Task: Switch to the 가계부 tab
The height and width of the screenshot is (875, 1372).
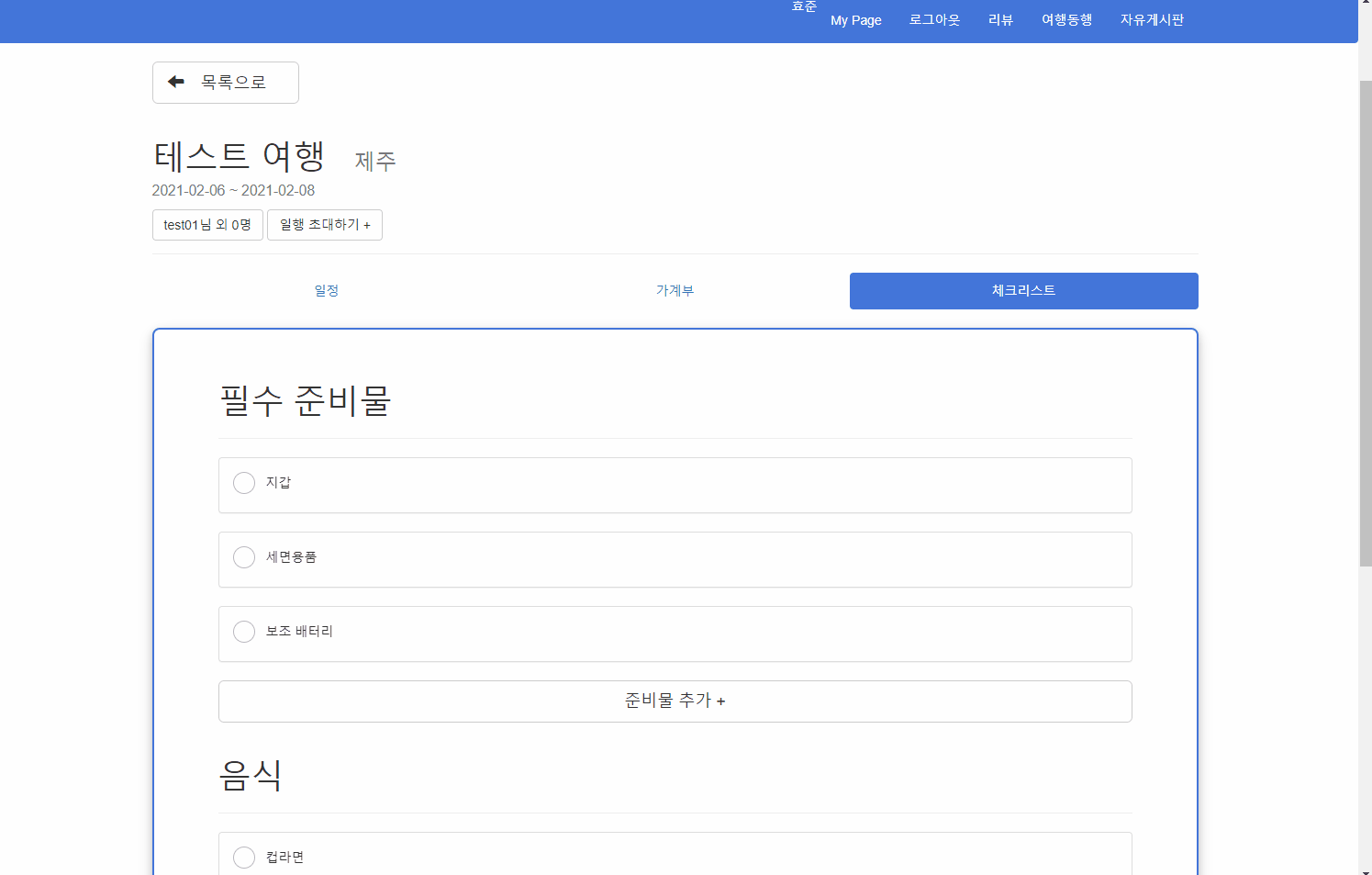Action: tap(675, 291)
